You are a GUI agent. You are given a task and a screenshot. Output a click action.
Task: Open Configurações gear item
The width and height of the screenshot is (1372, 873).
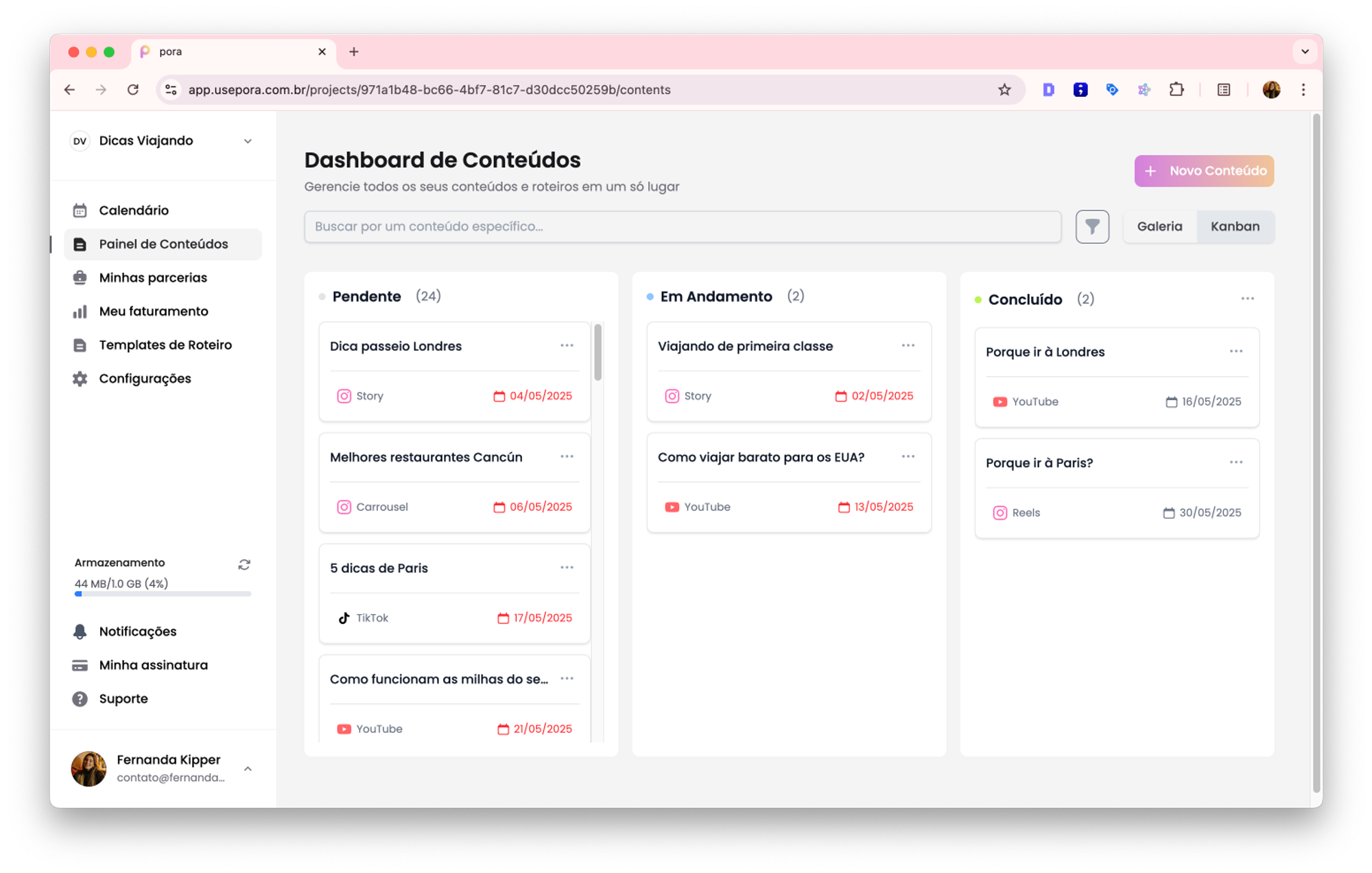[145, 379]
